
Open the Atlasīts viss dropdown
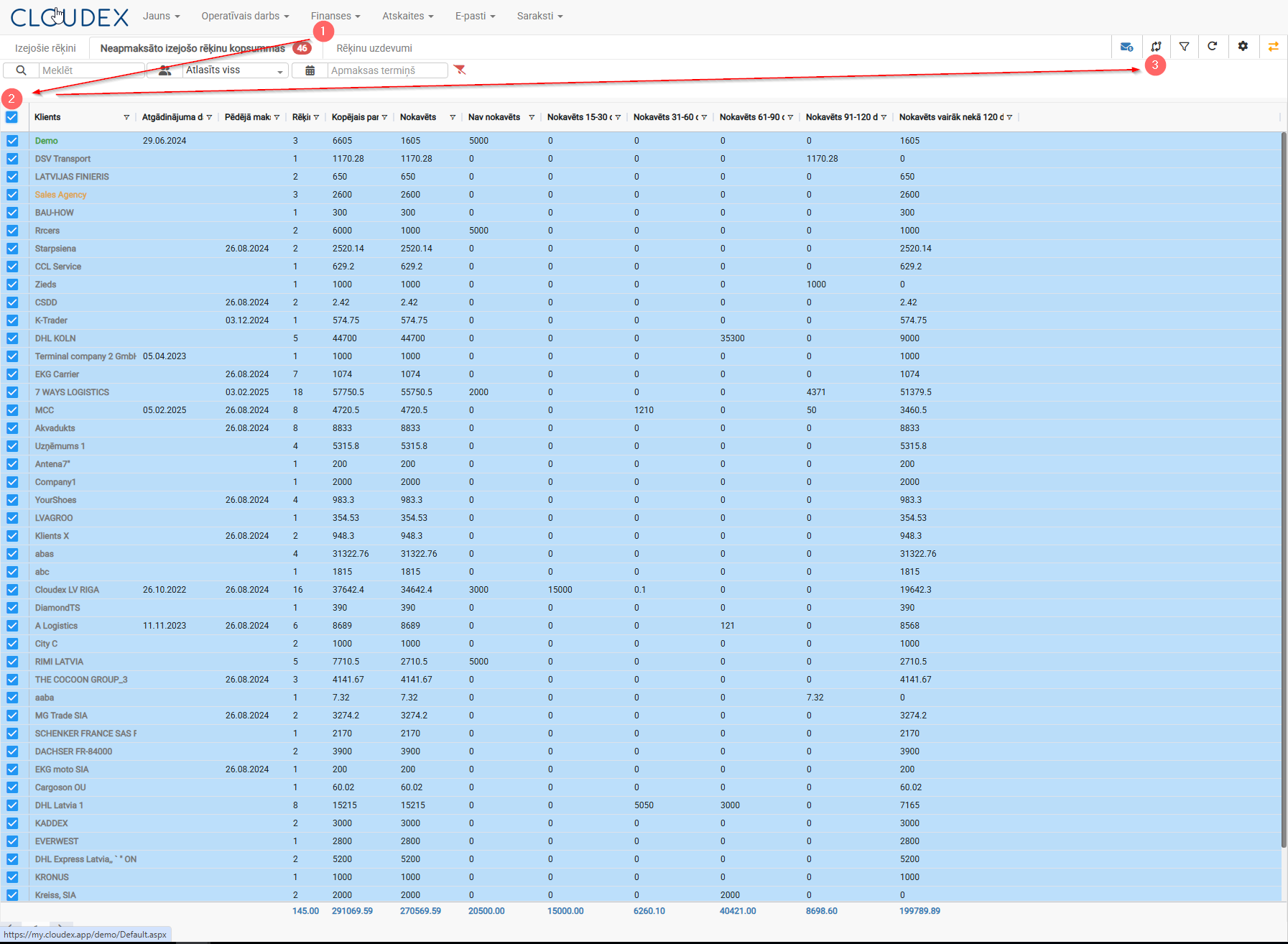point(234,70)
